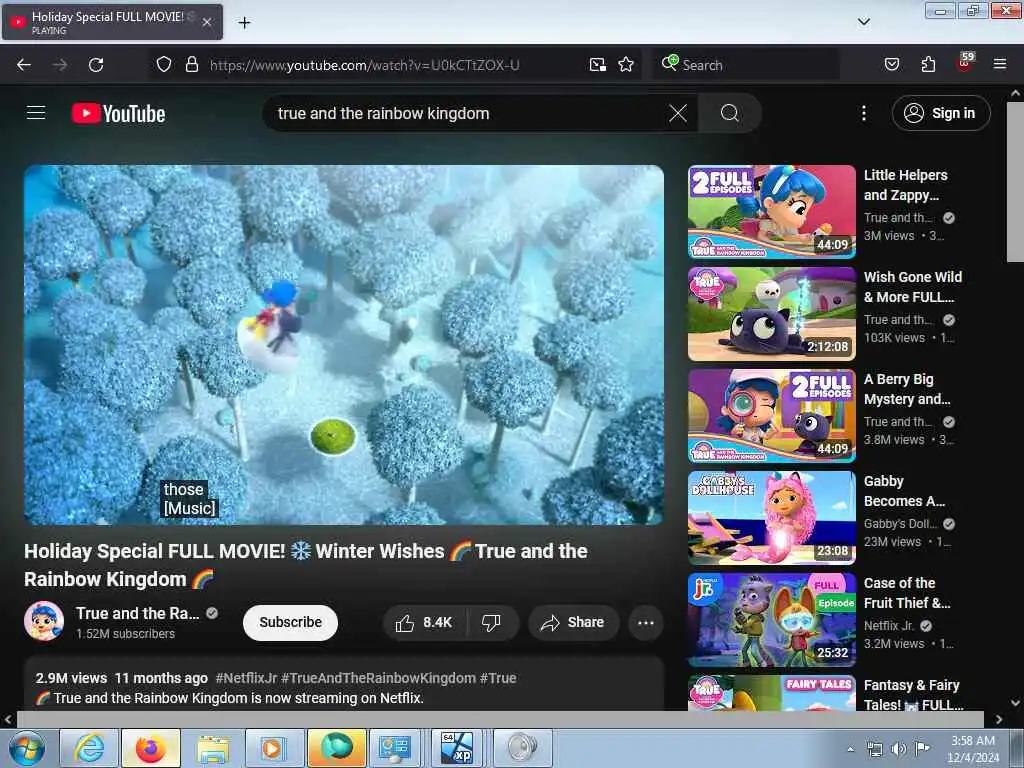Click the page vertical scrollbar thumb

point(1015,182)
